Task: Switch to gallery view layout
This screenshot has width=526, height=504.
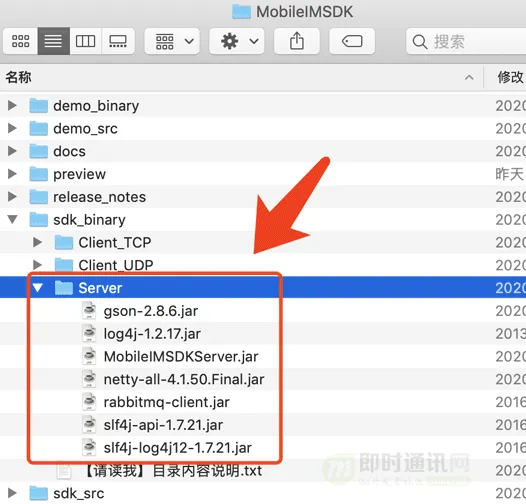Action: click(x=118, y=41)
